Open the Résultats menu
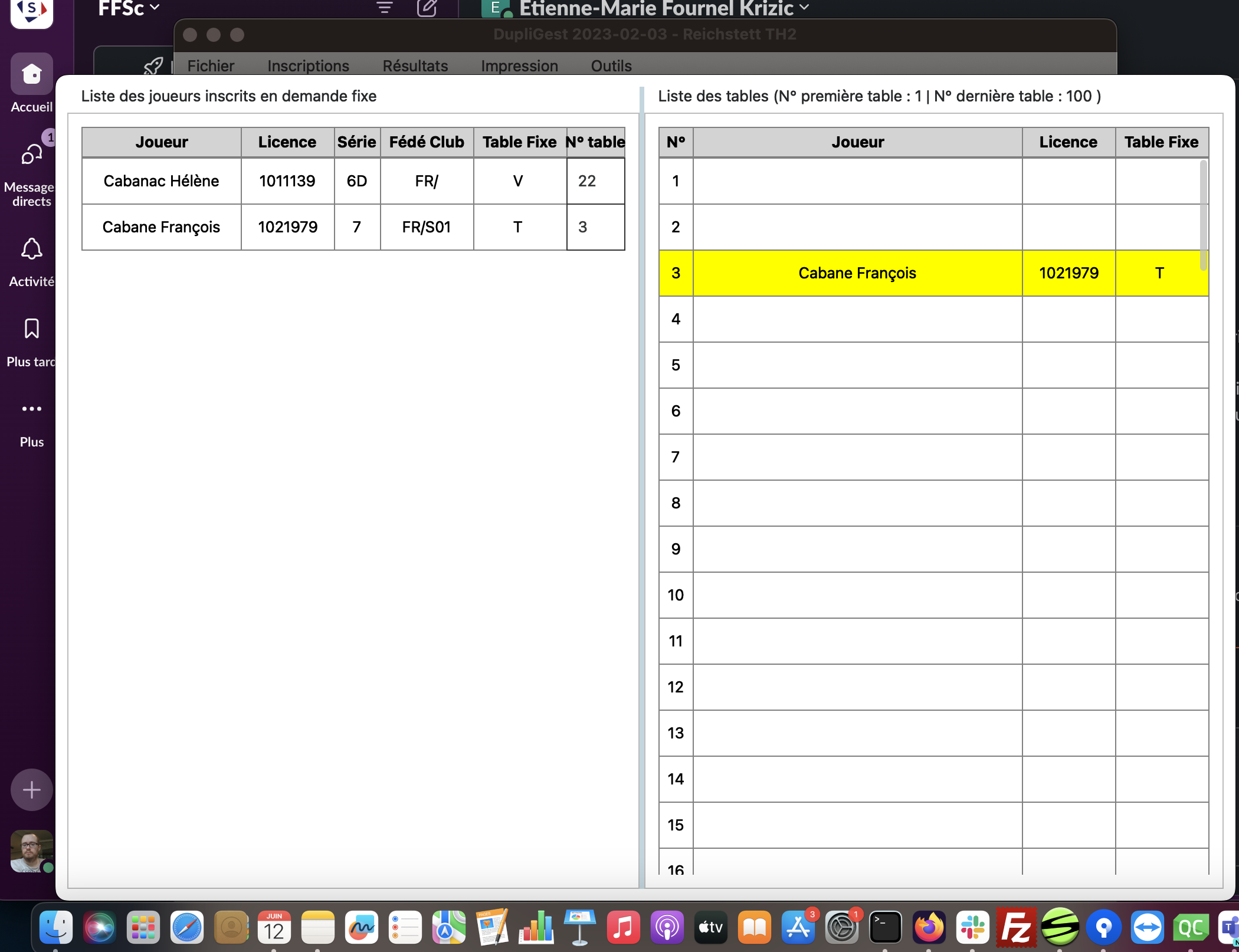 coord(415,65)
